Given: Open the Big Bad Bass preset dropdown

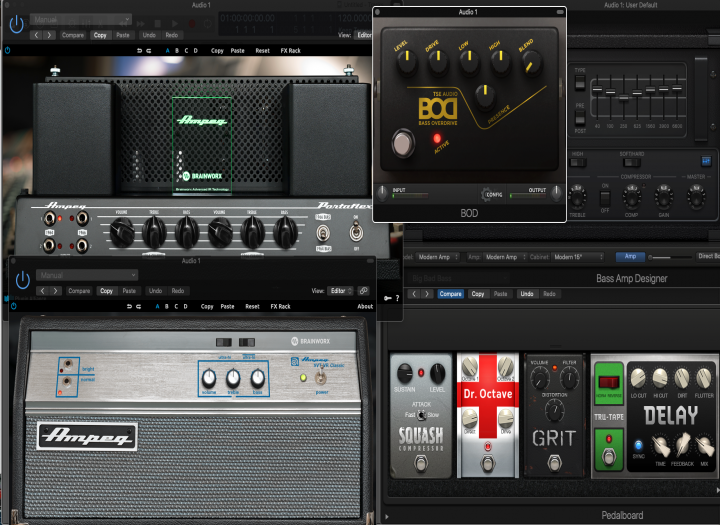Looking at the screenshot, I should [x=458, y=278].
